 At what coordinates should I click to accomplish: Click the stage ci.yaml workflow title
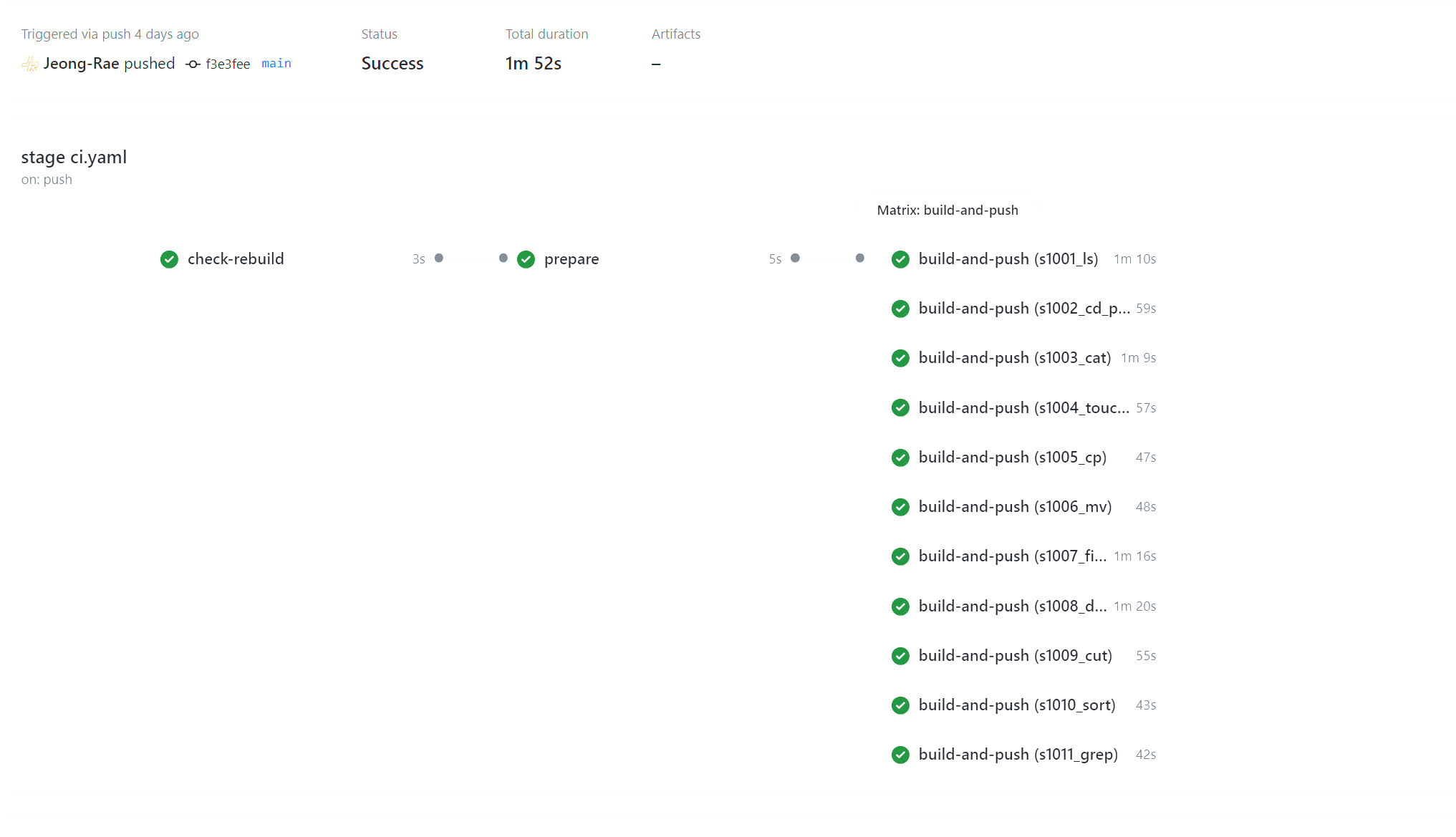coord(73,157)
